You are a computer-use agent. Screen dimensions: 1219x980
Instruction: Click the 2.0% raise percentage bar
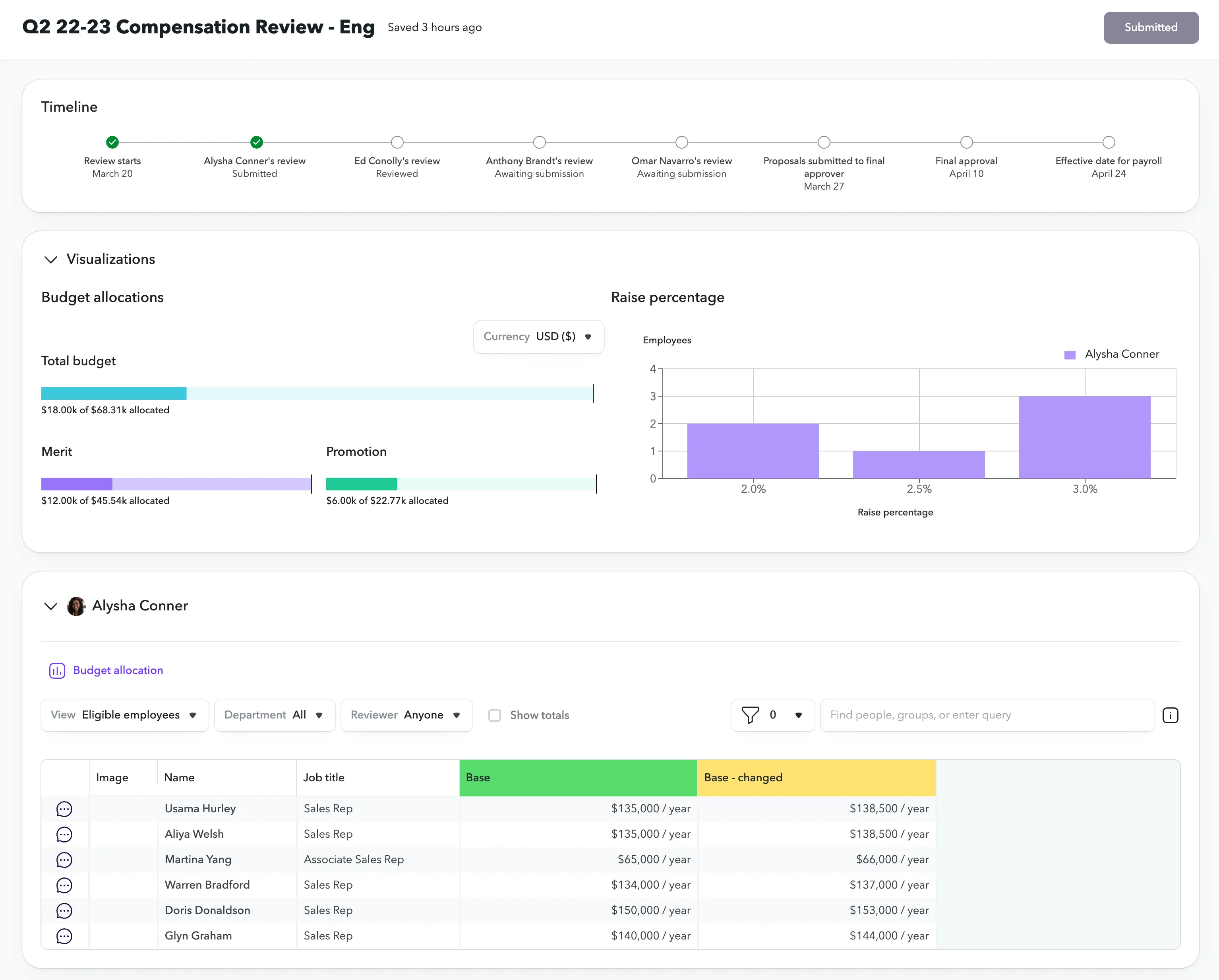pos(753,451)
